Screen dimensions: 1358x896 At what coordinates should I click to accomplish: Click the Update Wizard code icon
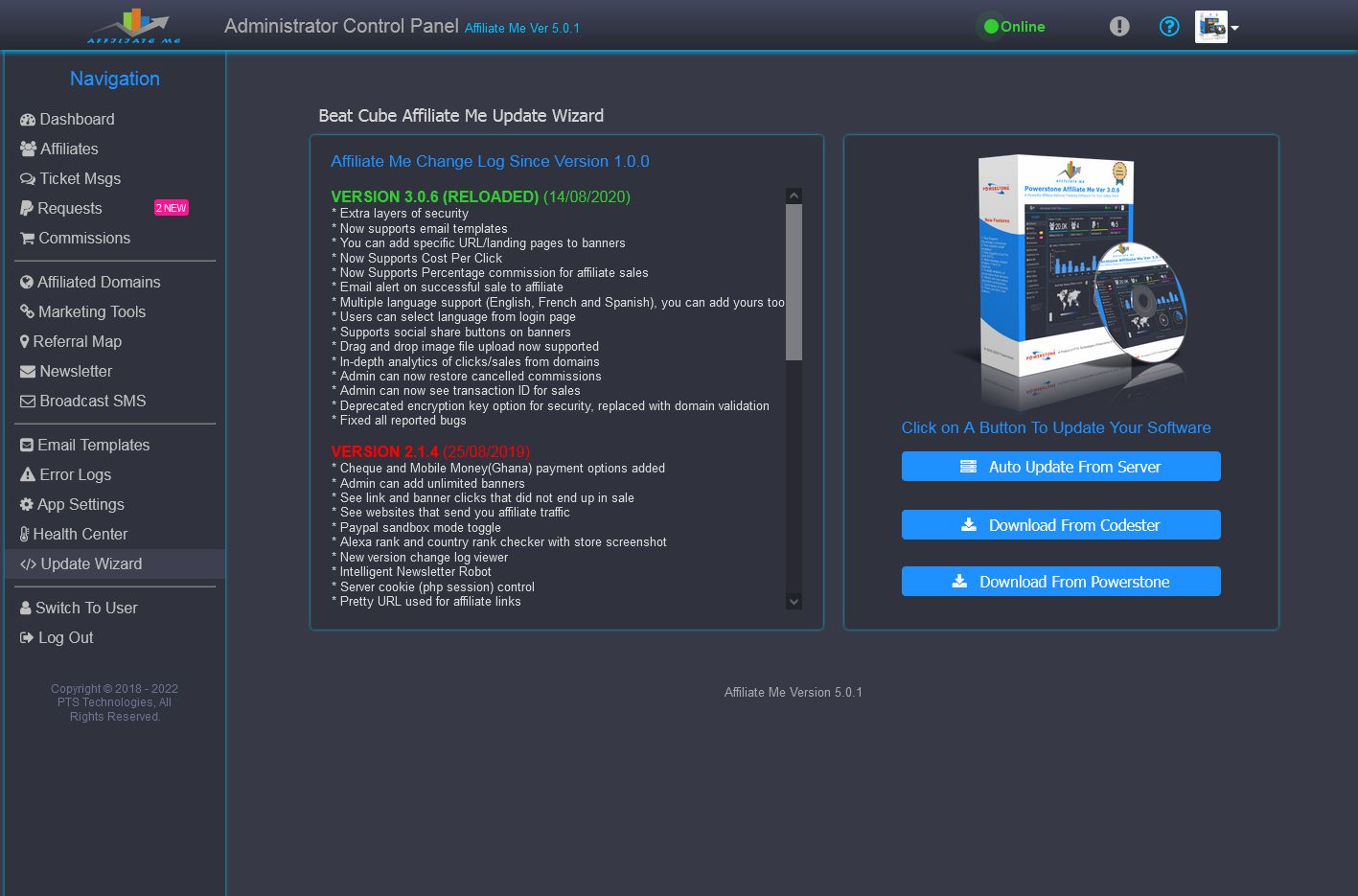point(29,564)
